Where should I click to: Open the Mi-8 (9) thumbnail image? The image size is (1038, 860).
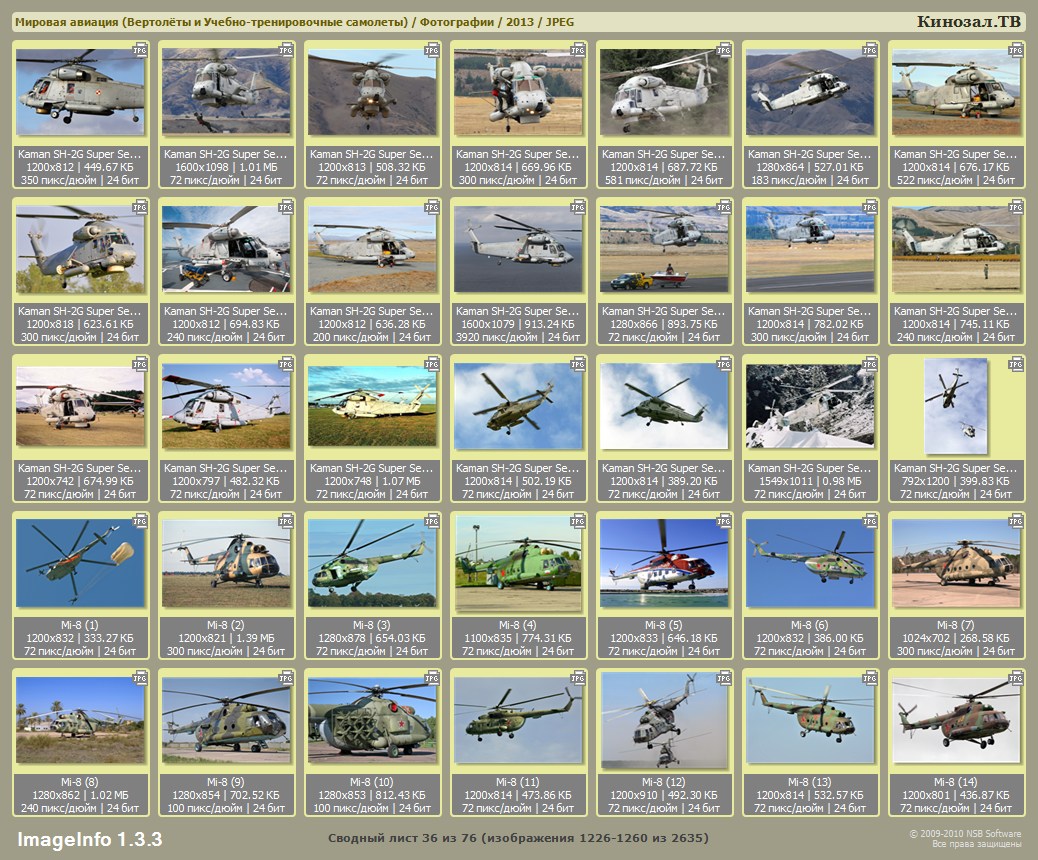tap(226, 720)
